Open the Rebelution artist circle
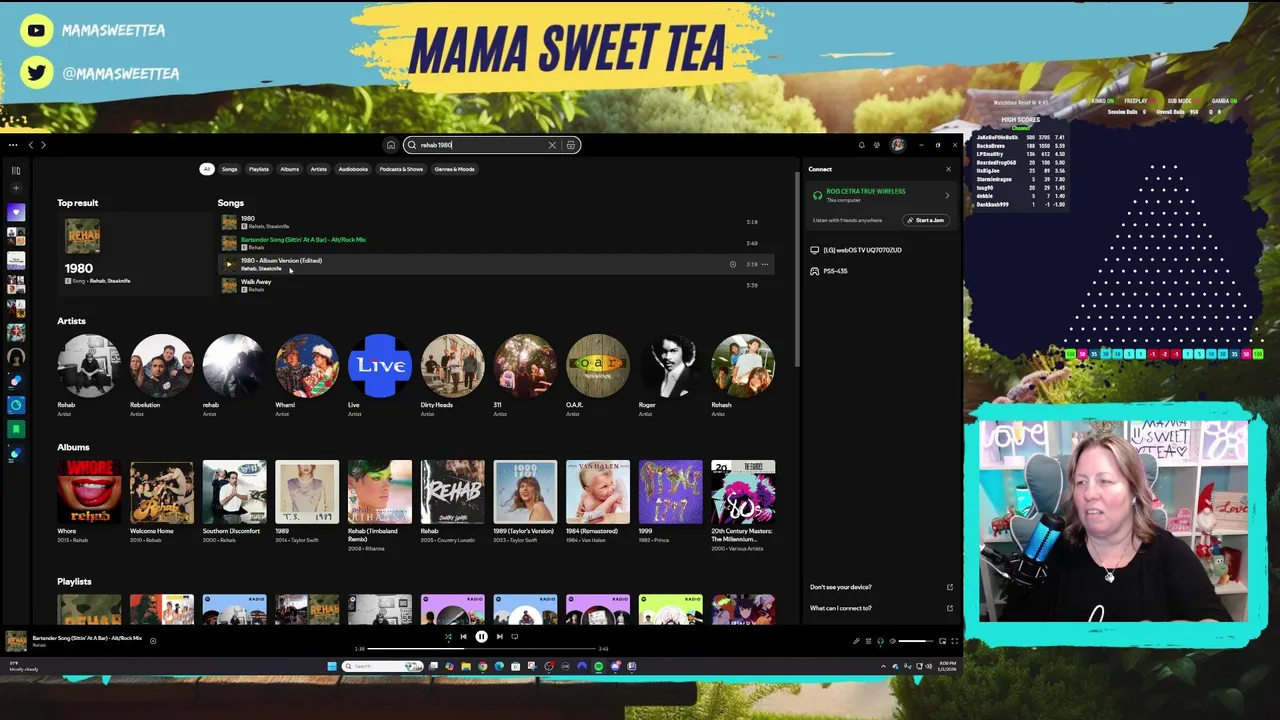The image size is (1280, 720). pos(161,365)
